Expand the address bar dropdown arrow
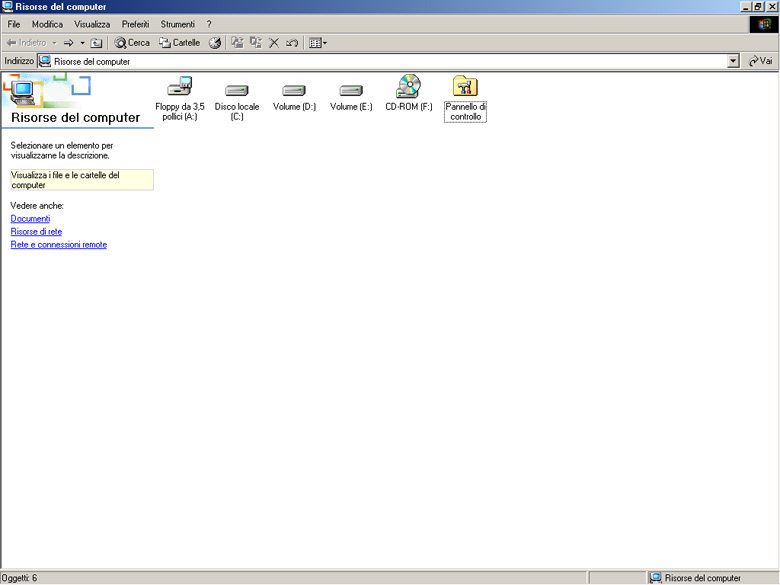 733,61
